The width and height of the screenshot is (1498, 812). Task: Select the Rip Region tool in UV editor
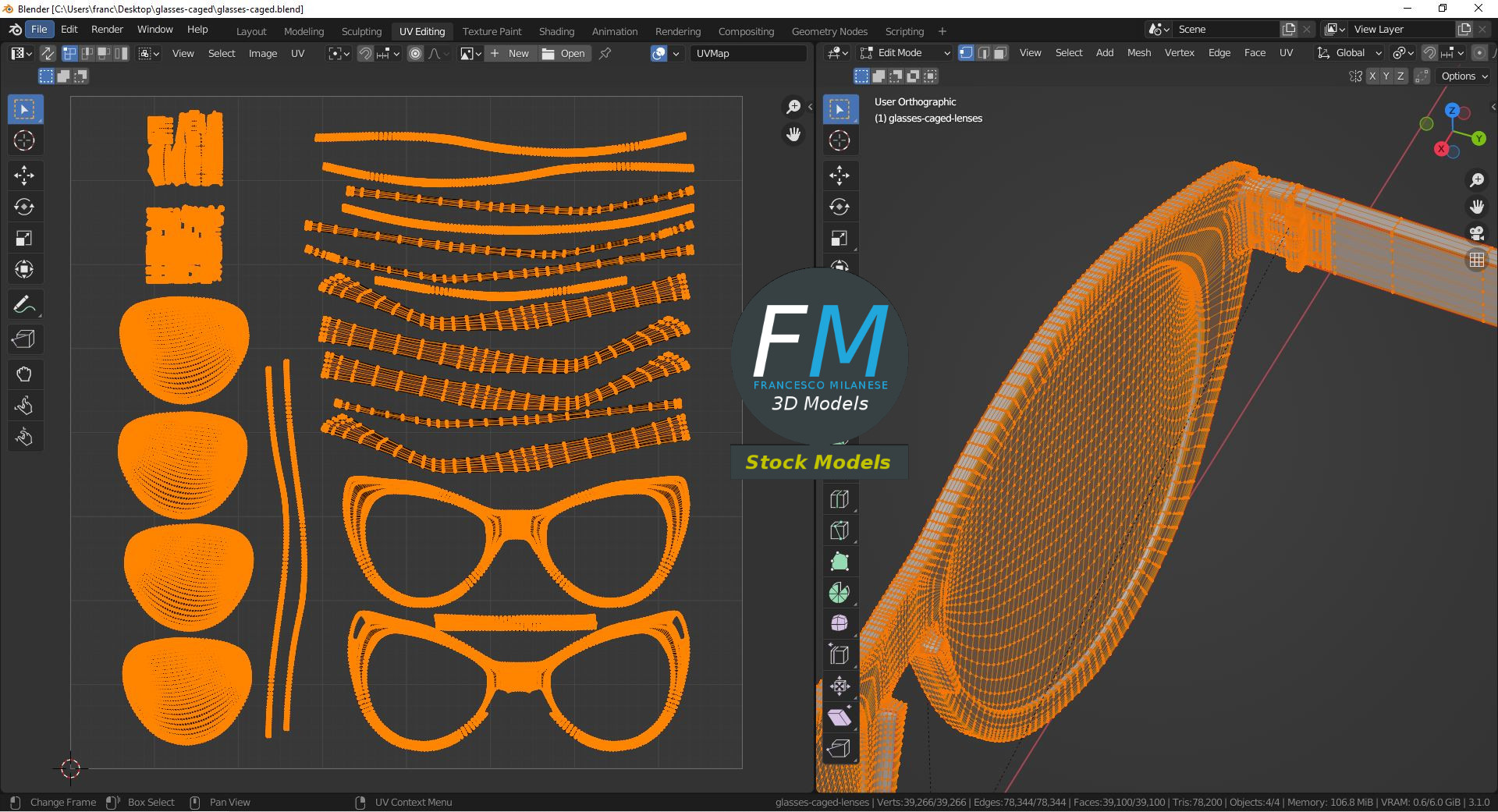[x=24, y=339]
